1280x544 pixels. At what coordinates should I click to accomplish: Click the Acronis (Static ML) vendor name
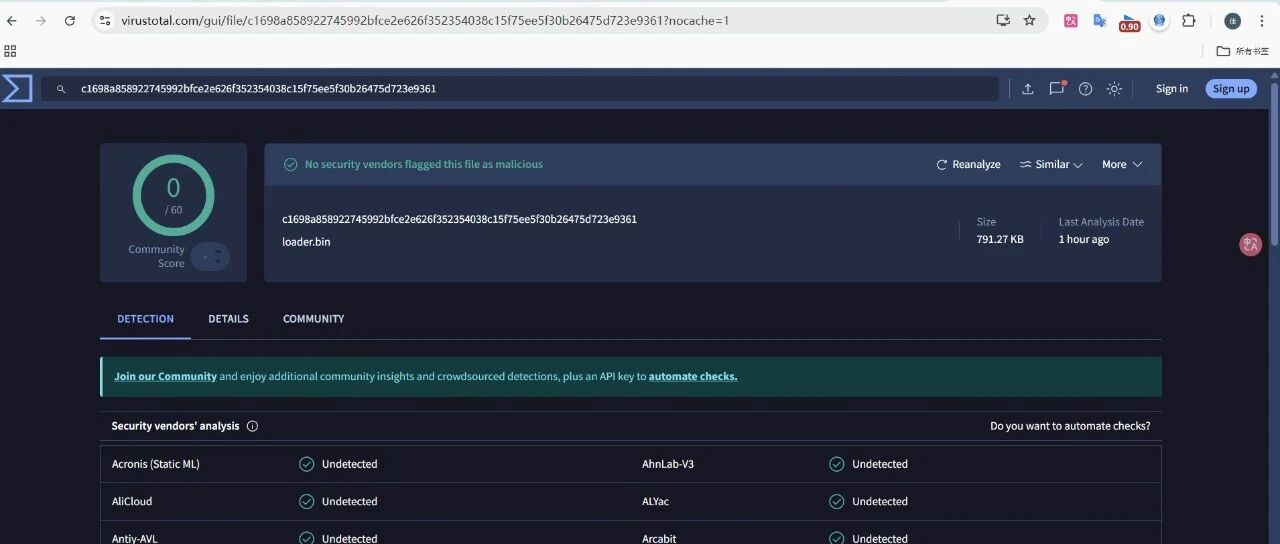(155, 464)
